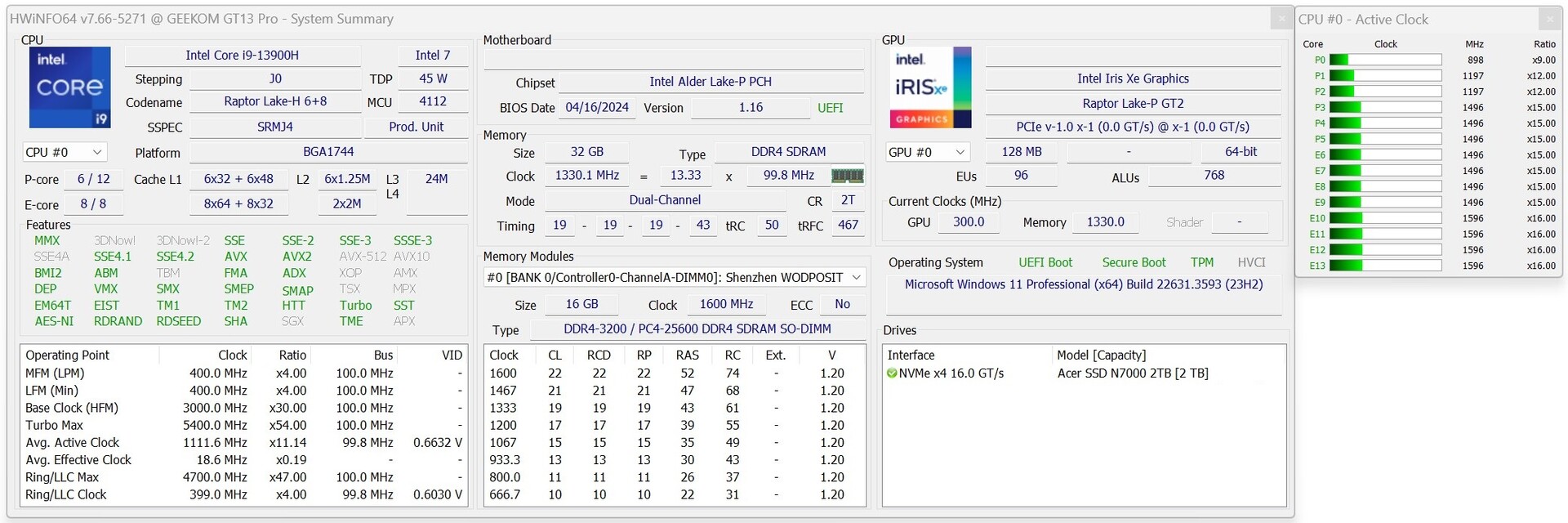Click the Dual-Channel memory mode field
Viewport: 1568px width, 523px height.
tap(665, 200)
